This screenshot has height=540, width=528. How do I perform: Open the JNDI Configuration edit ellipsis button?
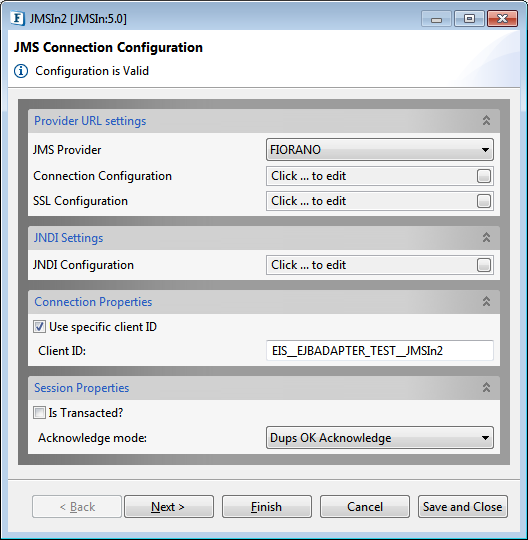(x=484, y=265)
